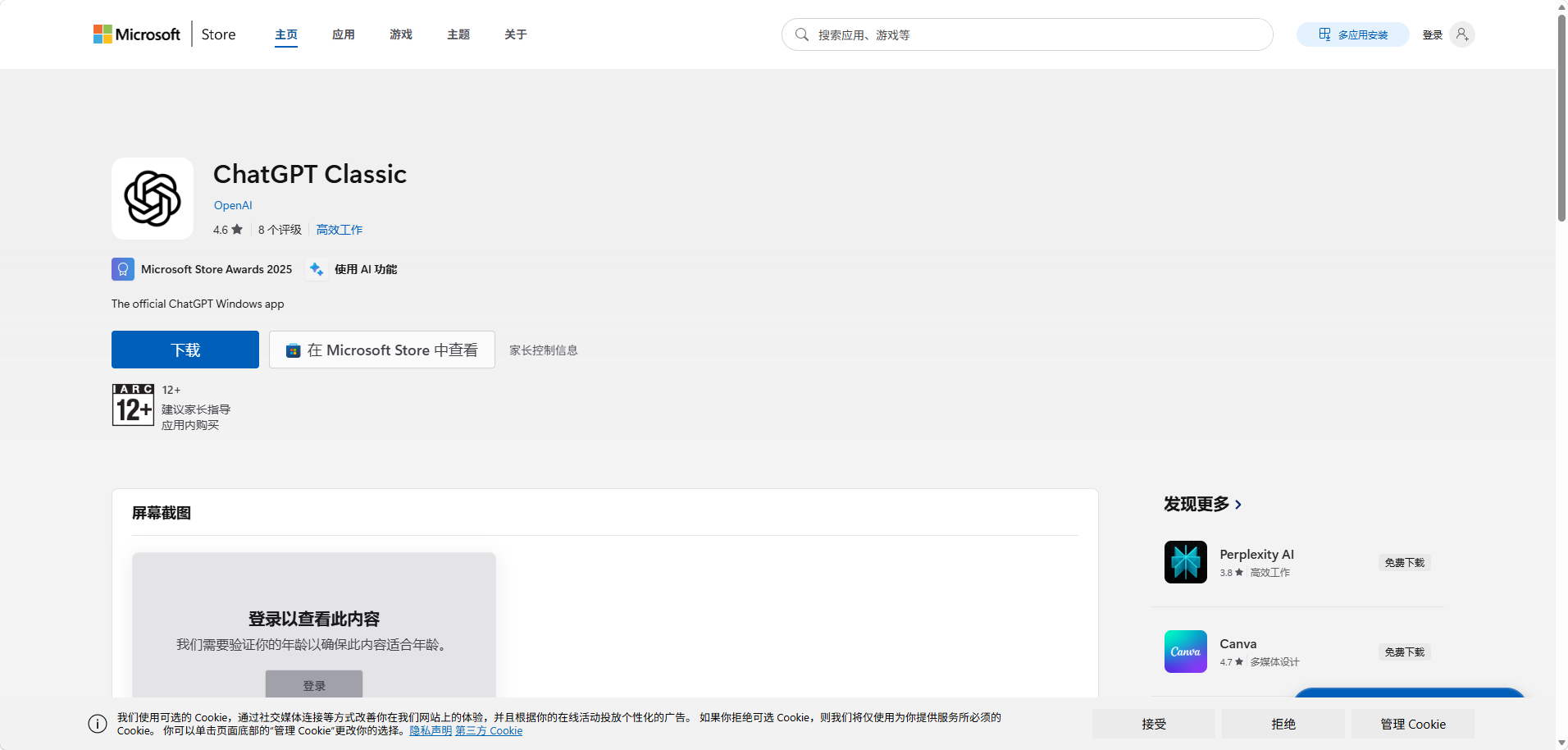1568x750 pixels.
Task: Click the Canva app icon
Action: (1186, 652)
